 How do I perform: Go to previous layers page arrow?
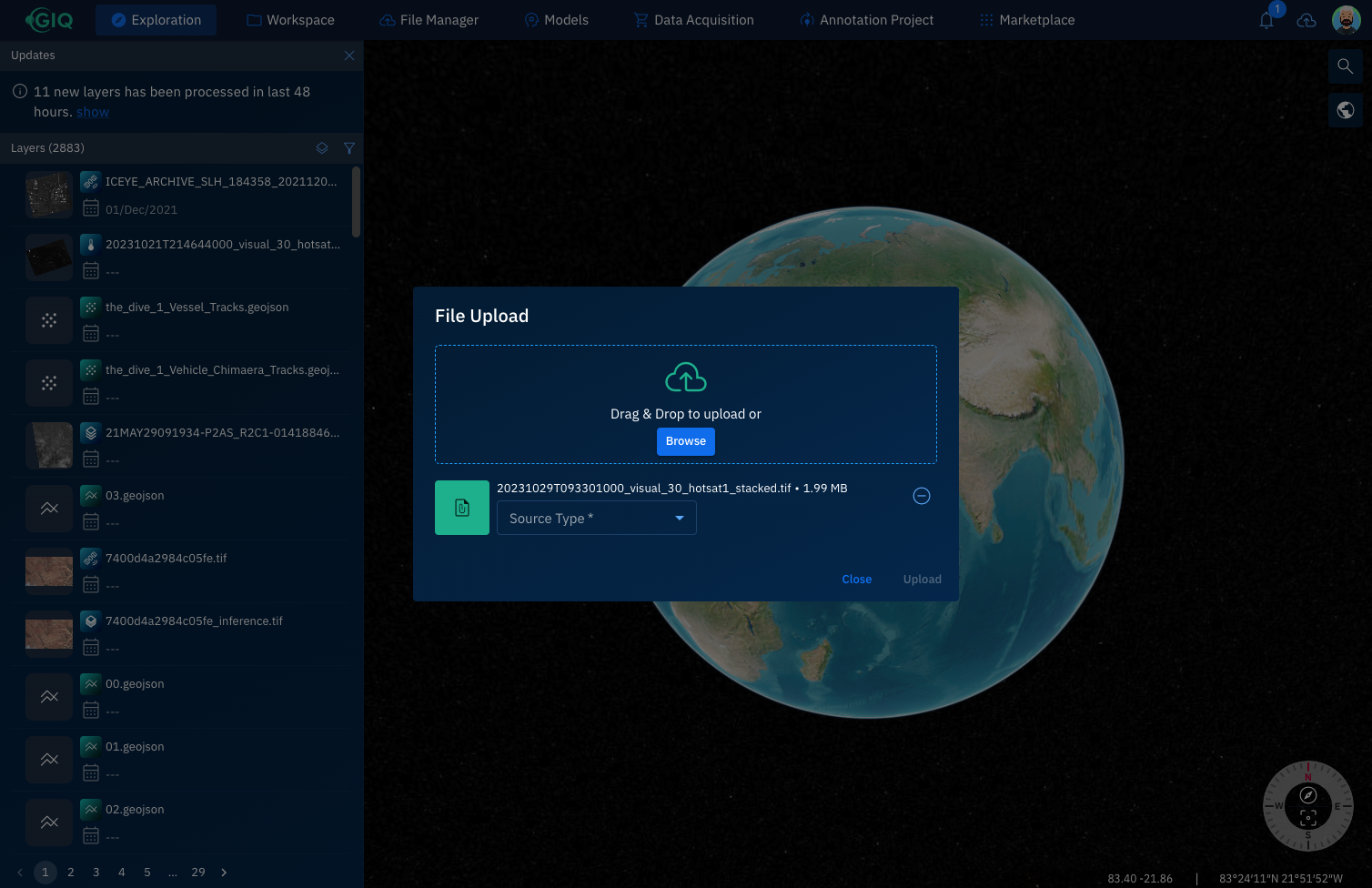20,873
